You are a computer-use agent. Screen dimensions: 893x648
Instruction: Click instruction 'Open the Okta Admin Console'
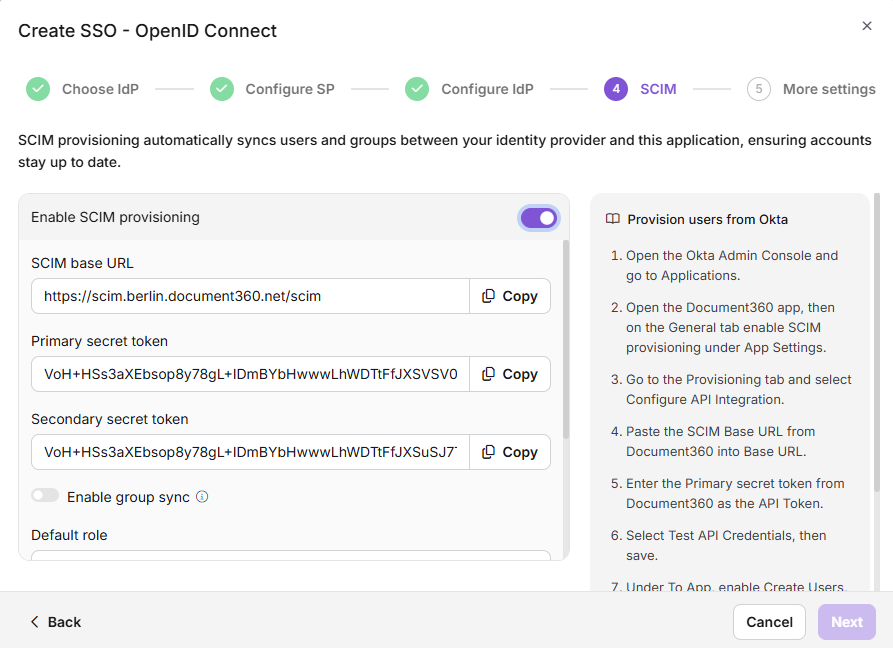pyautogui.click(x=732, y=265)
